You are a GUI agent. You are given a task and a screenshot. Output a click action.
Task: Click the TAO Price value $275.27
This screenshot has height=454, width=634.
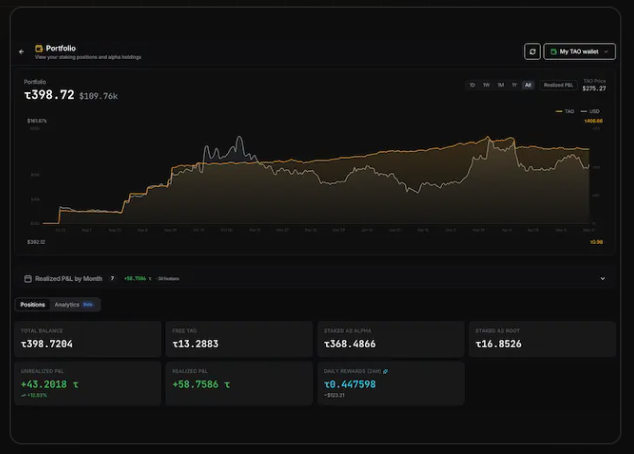click(x=594, y=89)
